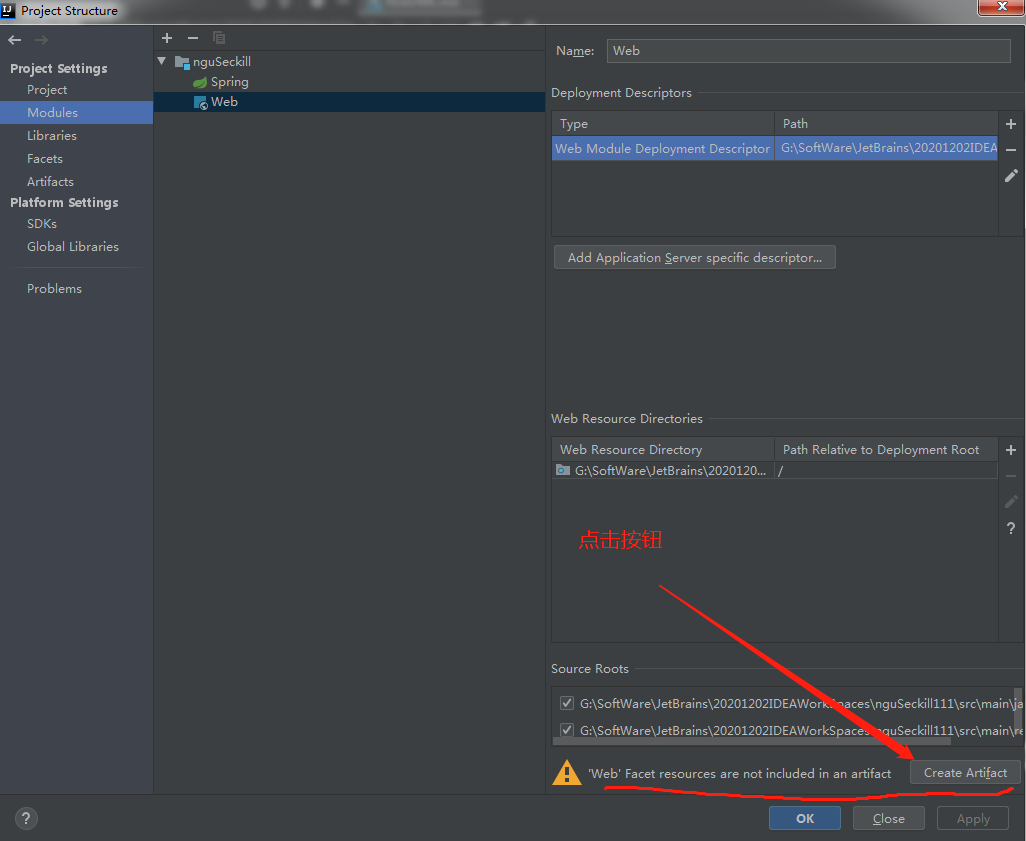This screenshot has height=841, width=1026.
Task: Click the Type column header
Action: pos(663,124)
